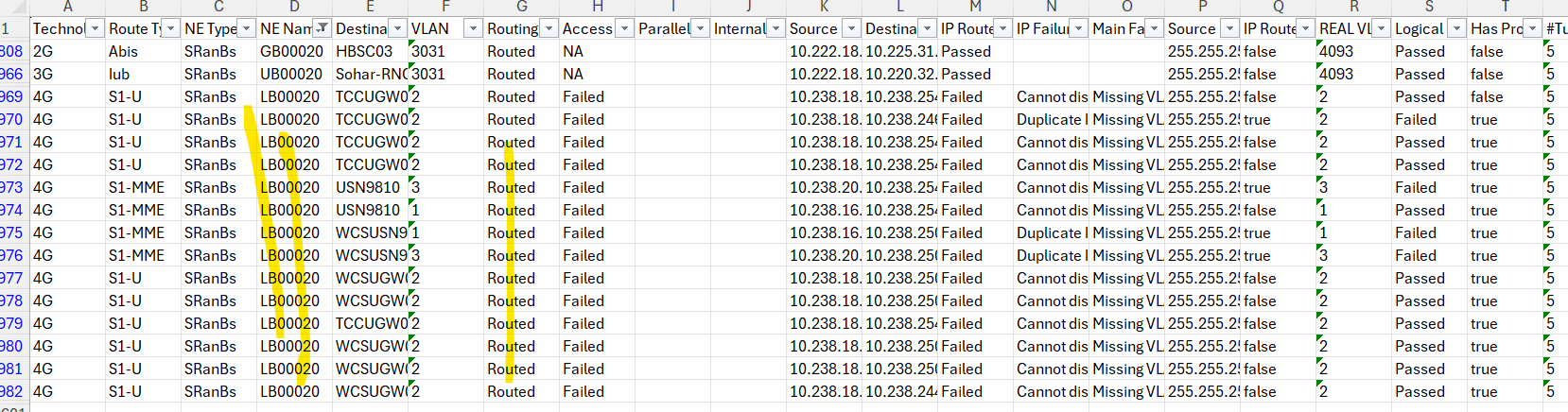
Task: Open the active filter on NE Name column
Action: [x=322, y=28]
